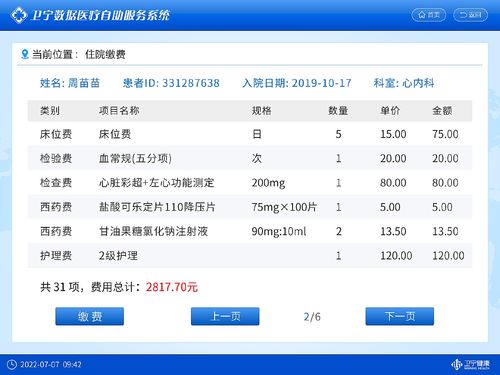Select the date-time 2022-07-07 09:42
This screenshot has width=500, height=375.
[51, 364]
